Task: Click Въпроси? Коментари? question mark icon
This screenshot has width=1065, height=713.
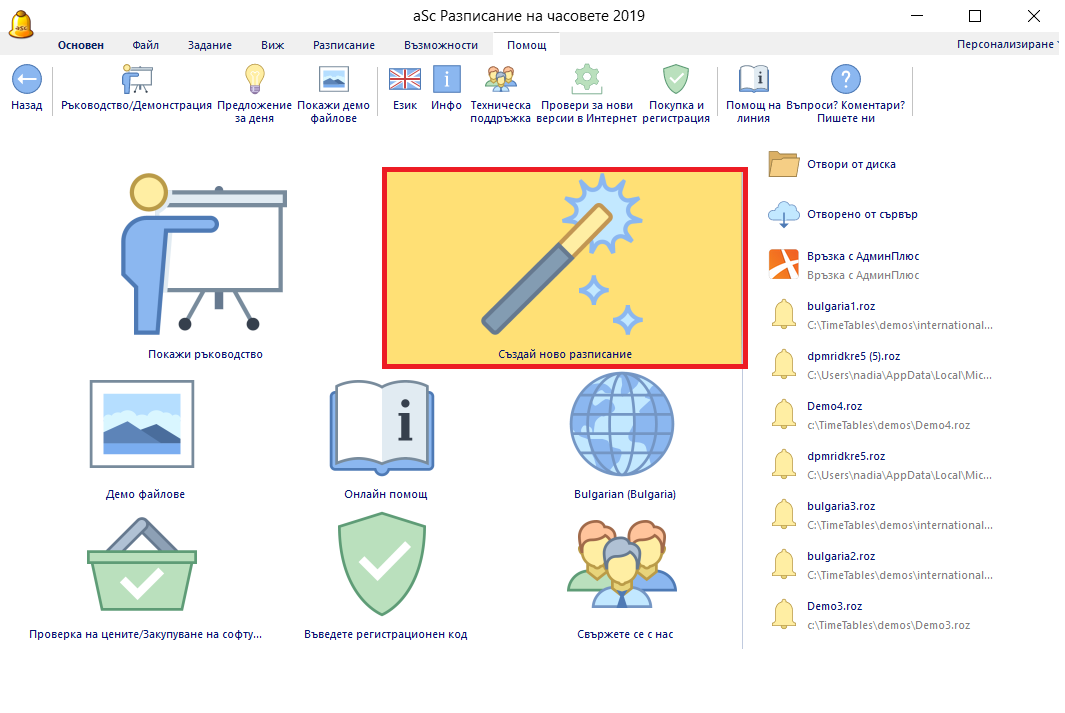Action: (x=845, y=80)
